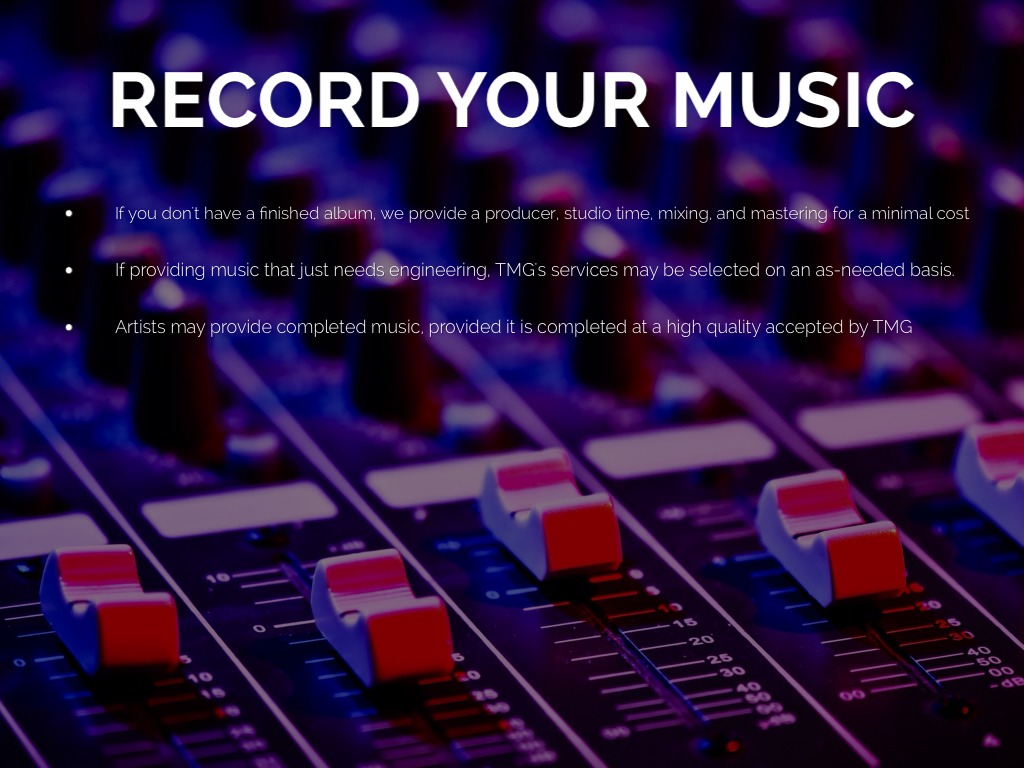Click the second bullet point dot
This screenshot has height=768, width=1024.
69,270
